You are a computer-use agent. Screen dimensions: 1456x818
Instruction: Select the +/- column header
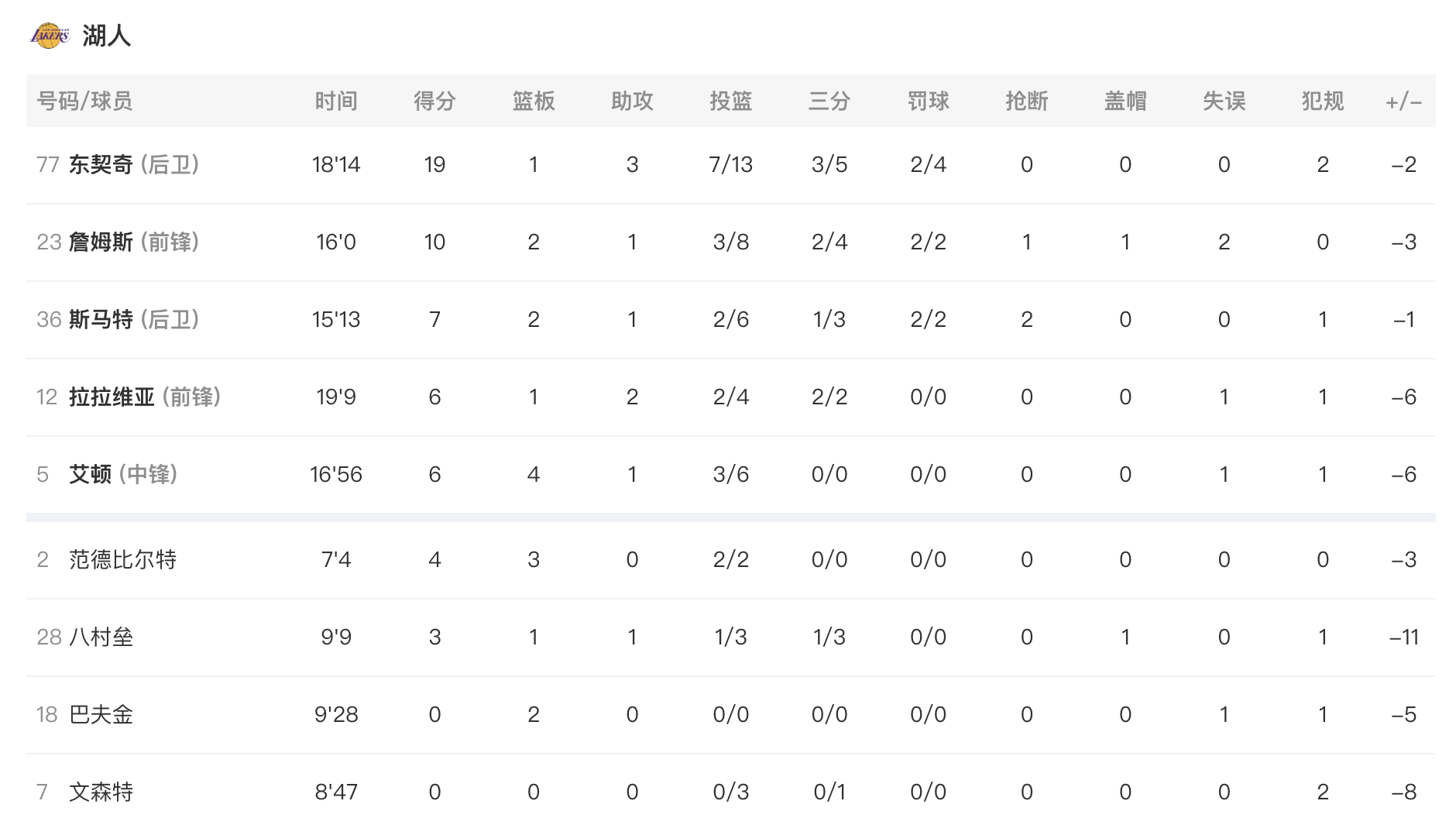tap(1403, 101)
